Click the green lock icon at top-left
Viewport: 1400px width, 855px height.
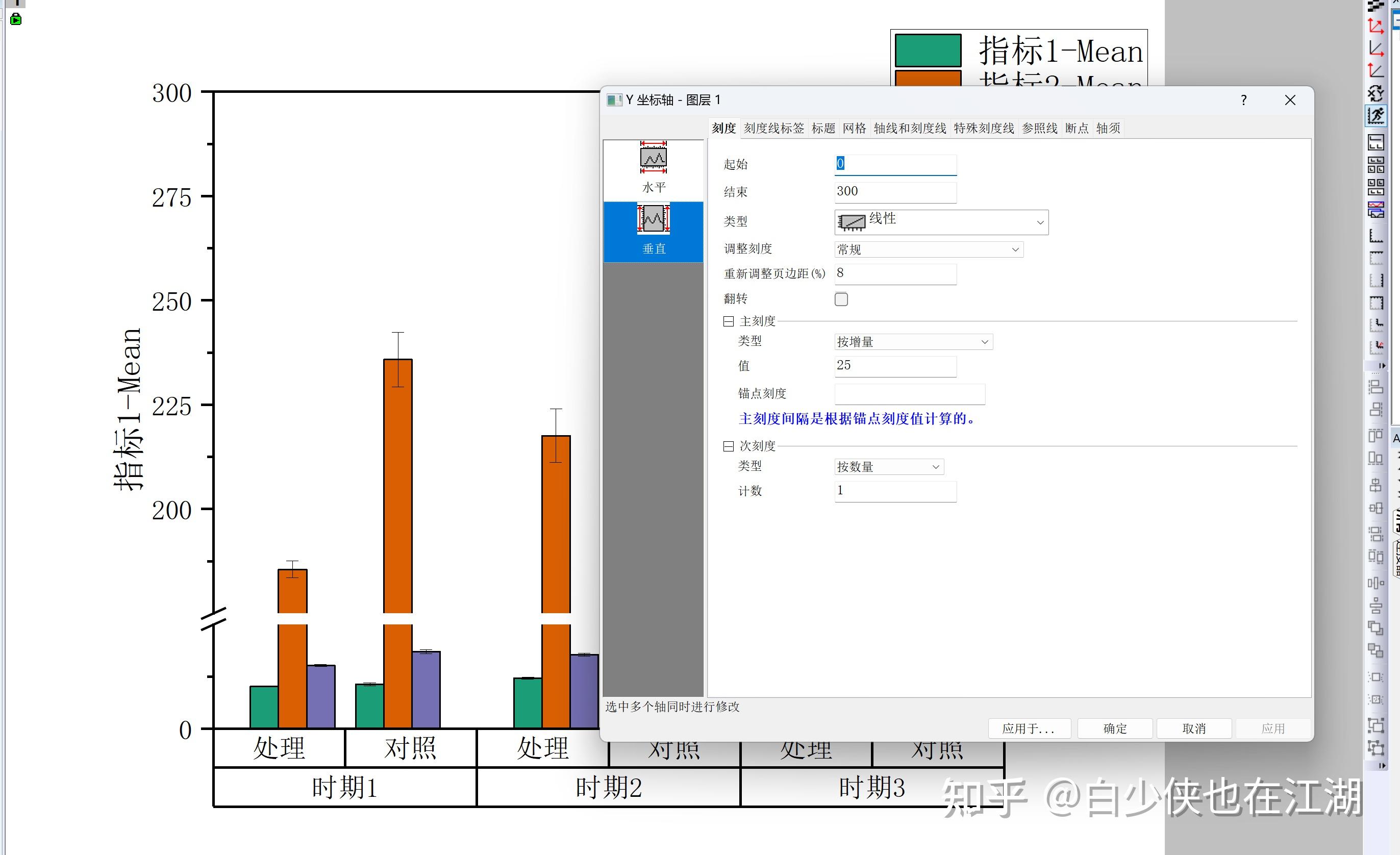pyautogui.click(x=16, y=20)
